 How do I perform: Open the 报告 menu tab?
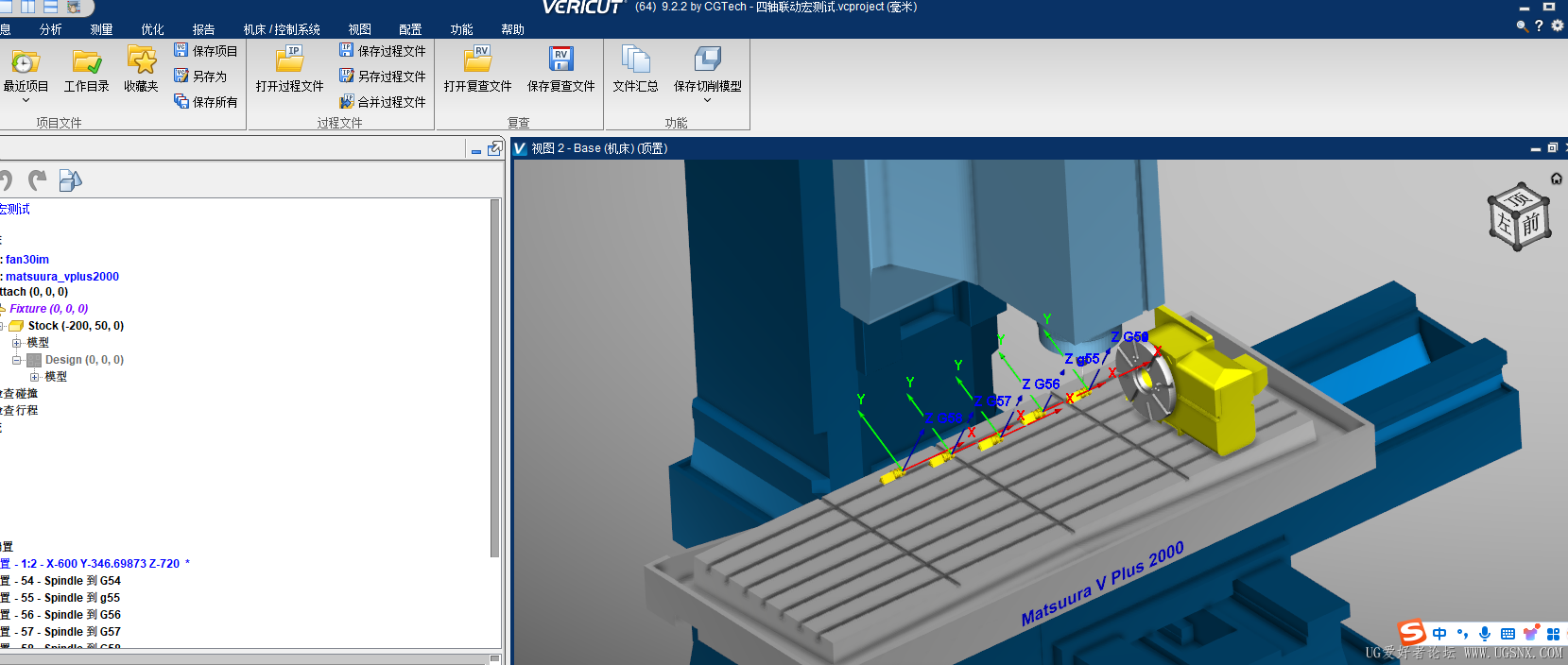(x=203, y=29)
